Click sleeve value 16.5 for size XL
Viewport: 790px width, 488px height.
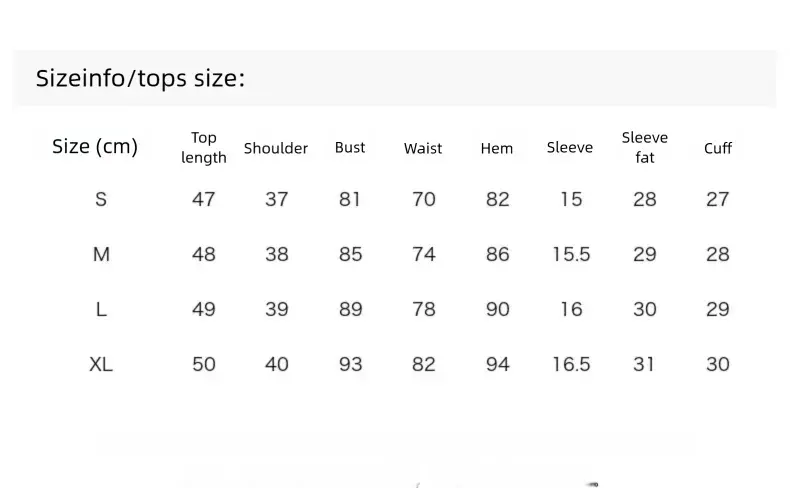(x=571, y=364)
